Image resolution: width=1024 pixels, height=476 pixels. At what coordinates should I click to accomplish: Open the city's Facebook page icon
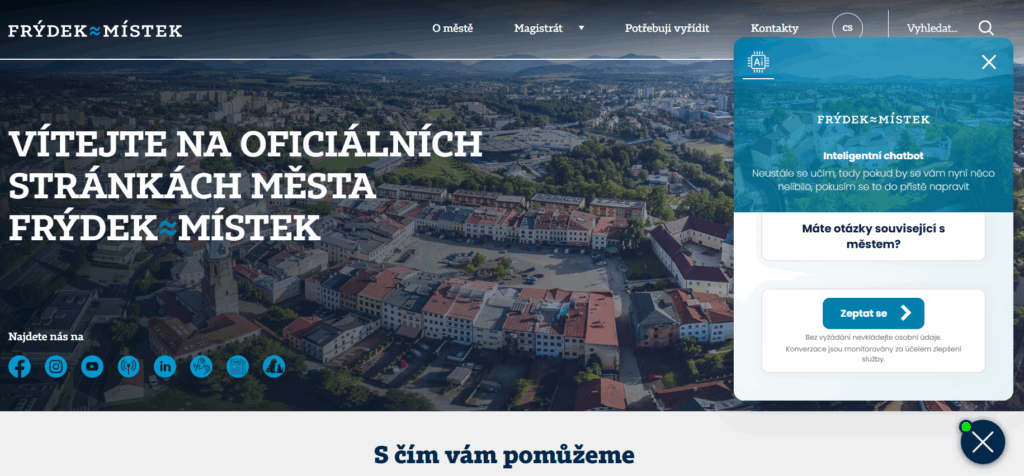point(20,367)
